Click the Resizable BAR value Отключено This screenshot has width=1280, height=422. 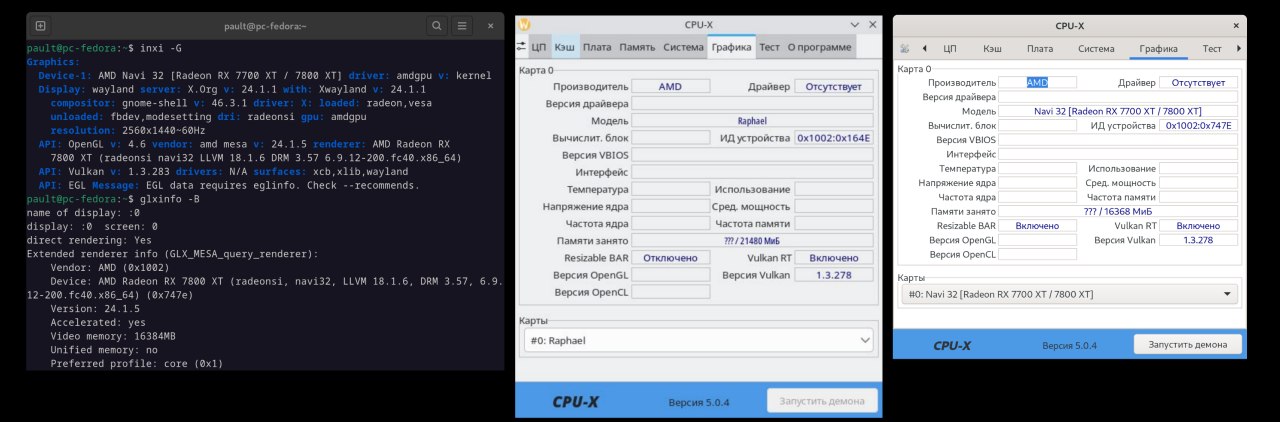pos(670,258)
